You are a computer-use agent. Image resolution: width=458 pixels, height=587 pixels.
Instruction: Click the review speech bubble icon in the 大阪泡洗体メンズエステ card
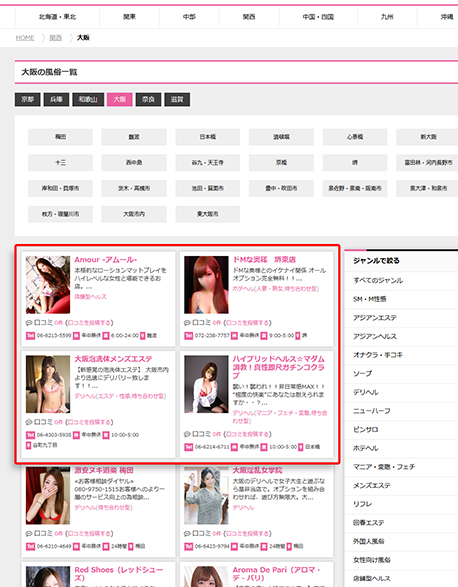[29, 422]
